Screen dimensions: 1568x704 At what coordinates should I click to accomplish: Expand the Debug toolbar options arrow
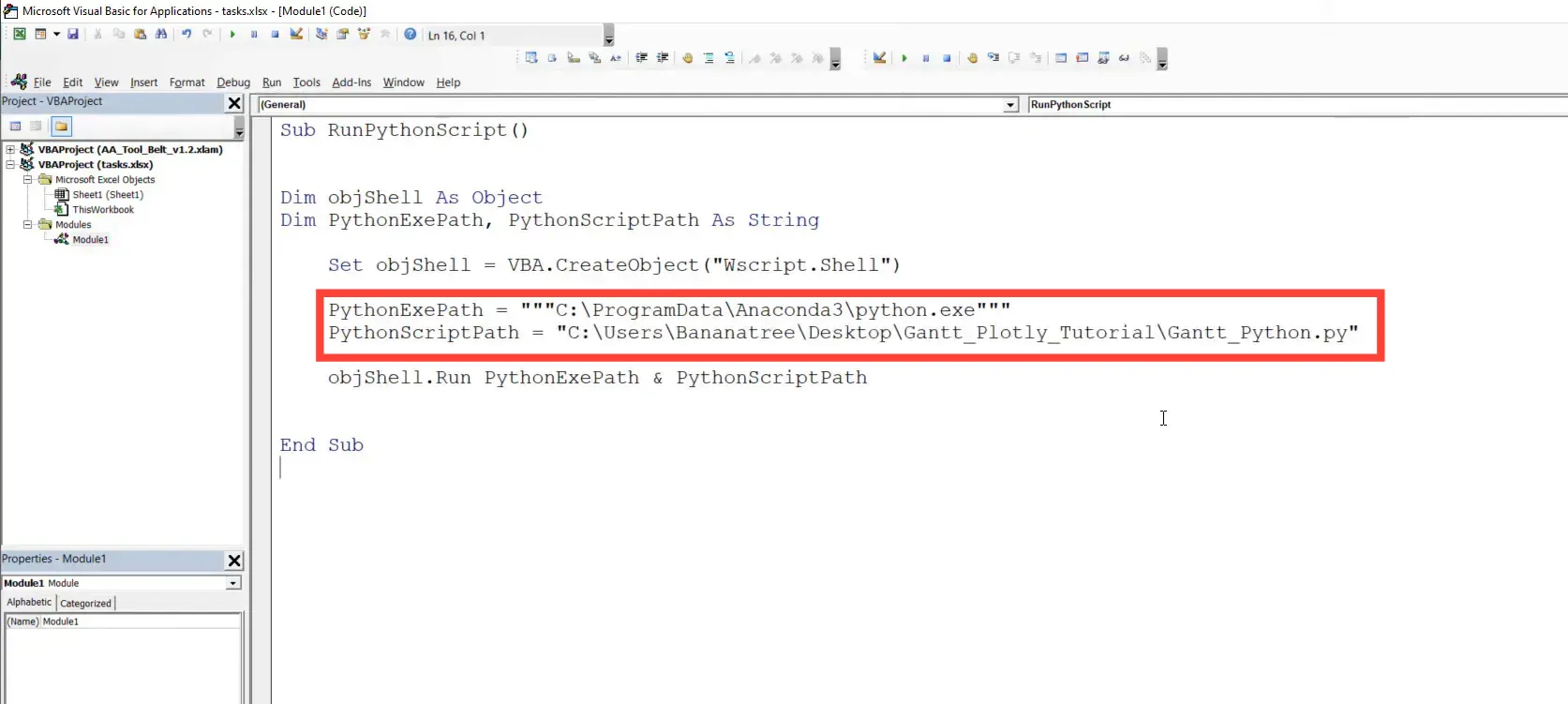tap(1162, 59)
